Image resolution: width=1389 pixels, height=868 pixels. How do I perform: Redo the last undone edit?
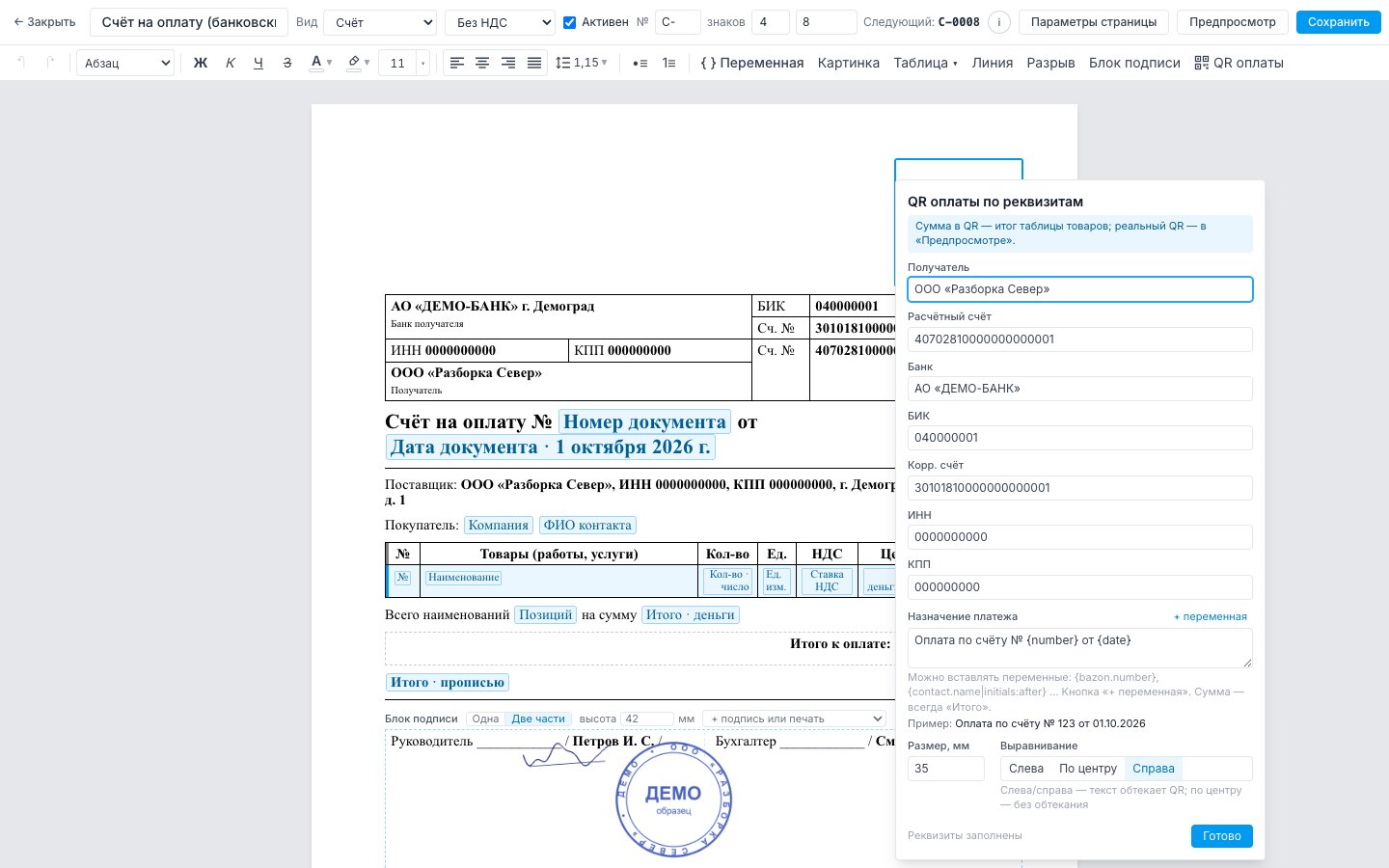tap(50, 63)
